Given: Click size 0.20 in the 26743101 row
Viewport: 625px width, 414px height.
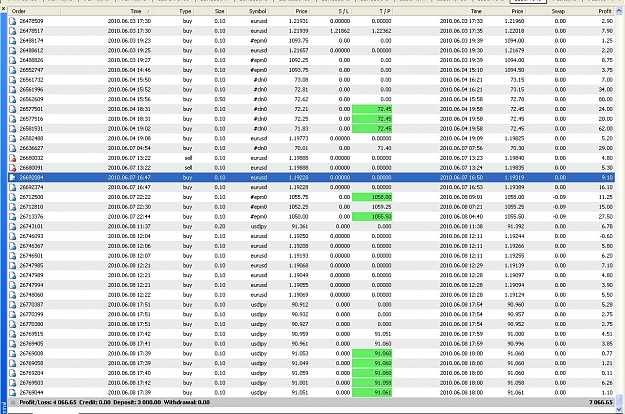Looking at the screenshot, I should pos(220,226).
